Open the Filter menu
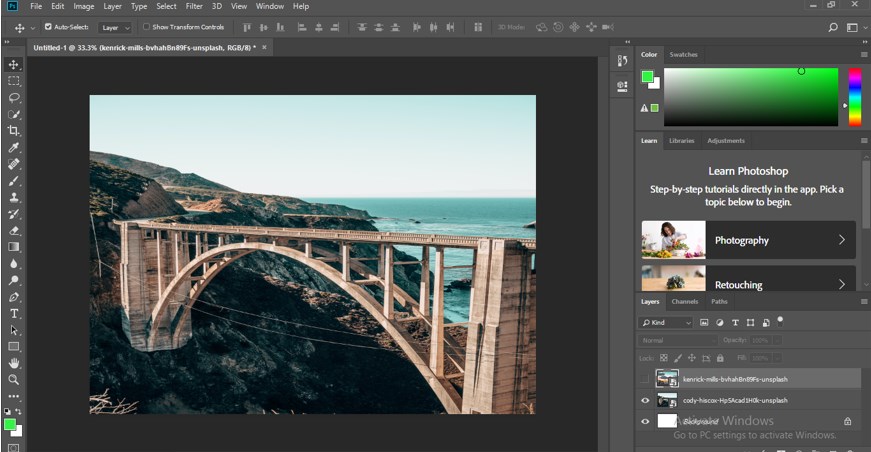This screenshot has width=871, height=452. coord(193,6)
